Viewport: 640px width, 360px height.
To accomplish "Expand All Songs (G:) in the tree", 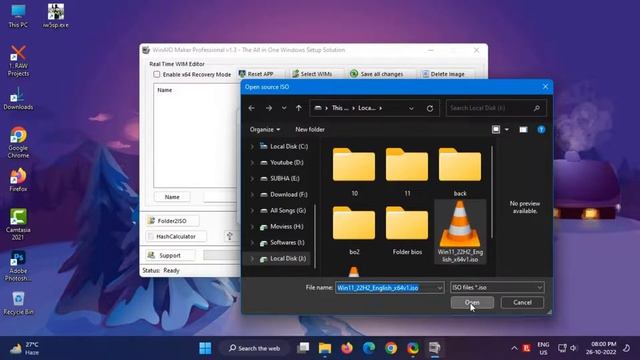I will point(252,211).
